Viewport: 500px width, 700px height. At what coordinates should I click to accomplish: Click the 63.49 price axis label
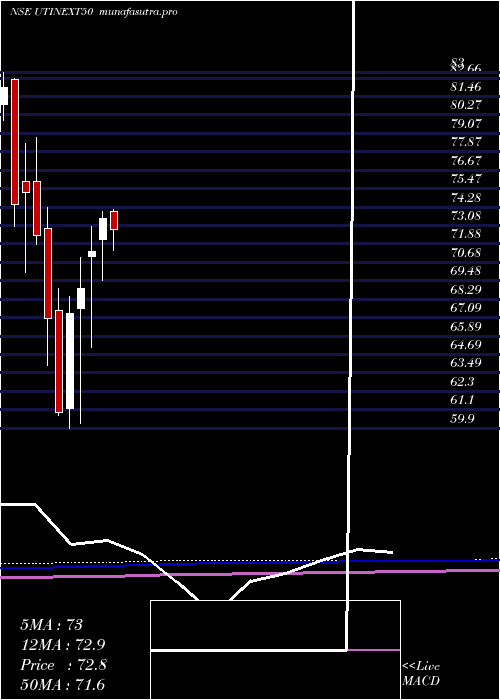coord(466,363)
